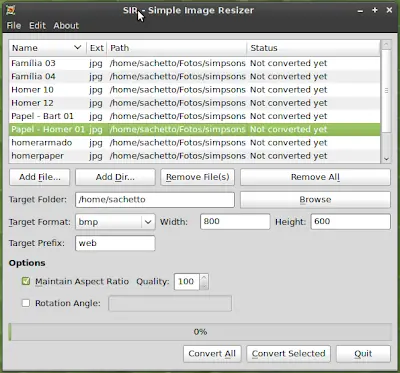This screenshot has width=400, height=373.
Task: Select the Familia 03 row
Action: point(194,63)
